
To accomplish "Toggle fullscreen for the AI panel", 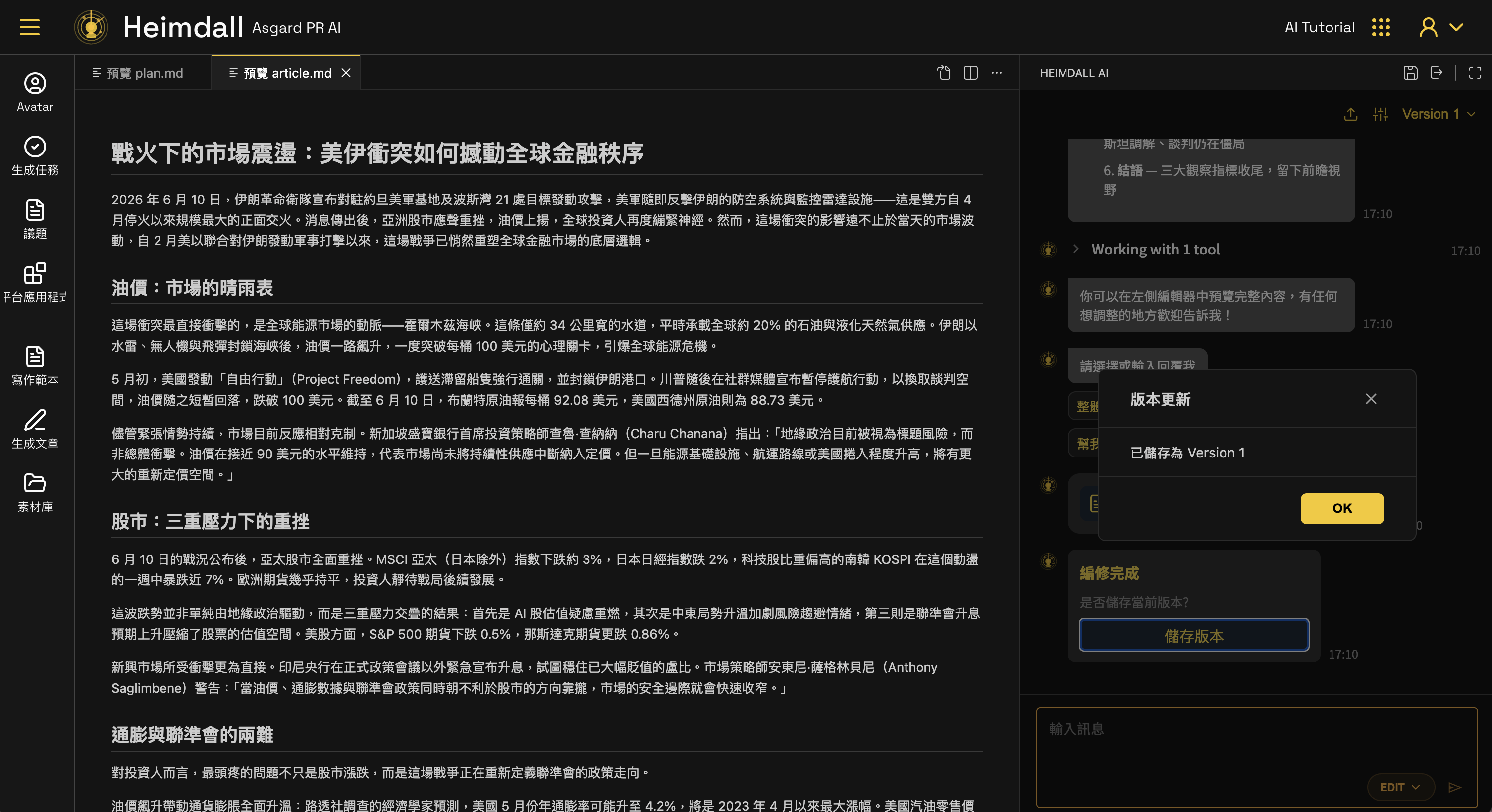I will (1475, 73).
